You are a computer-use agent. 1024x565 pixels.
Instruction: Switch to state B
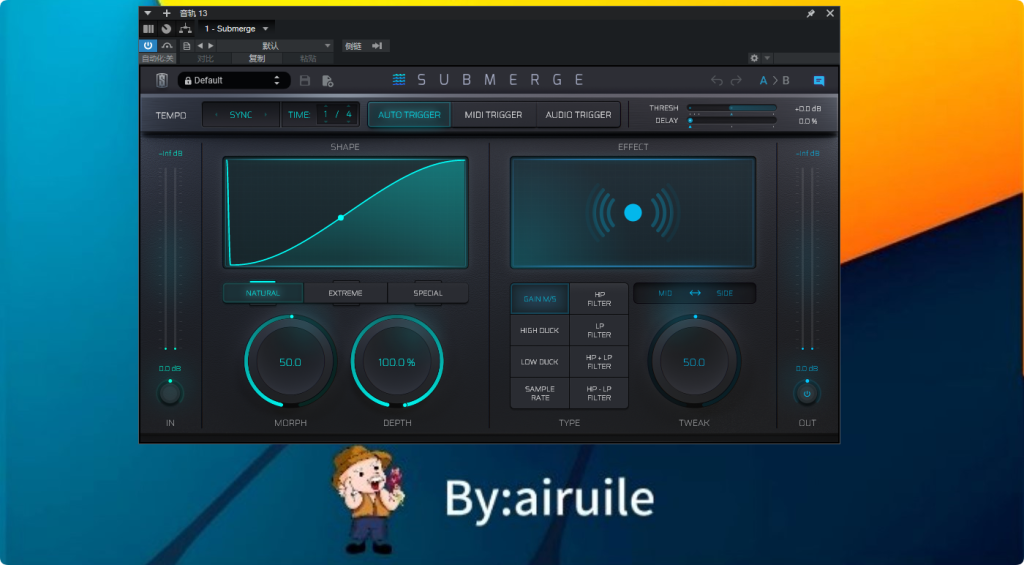pos(786,81)
